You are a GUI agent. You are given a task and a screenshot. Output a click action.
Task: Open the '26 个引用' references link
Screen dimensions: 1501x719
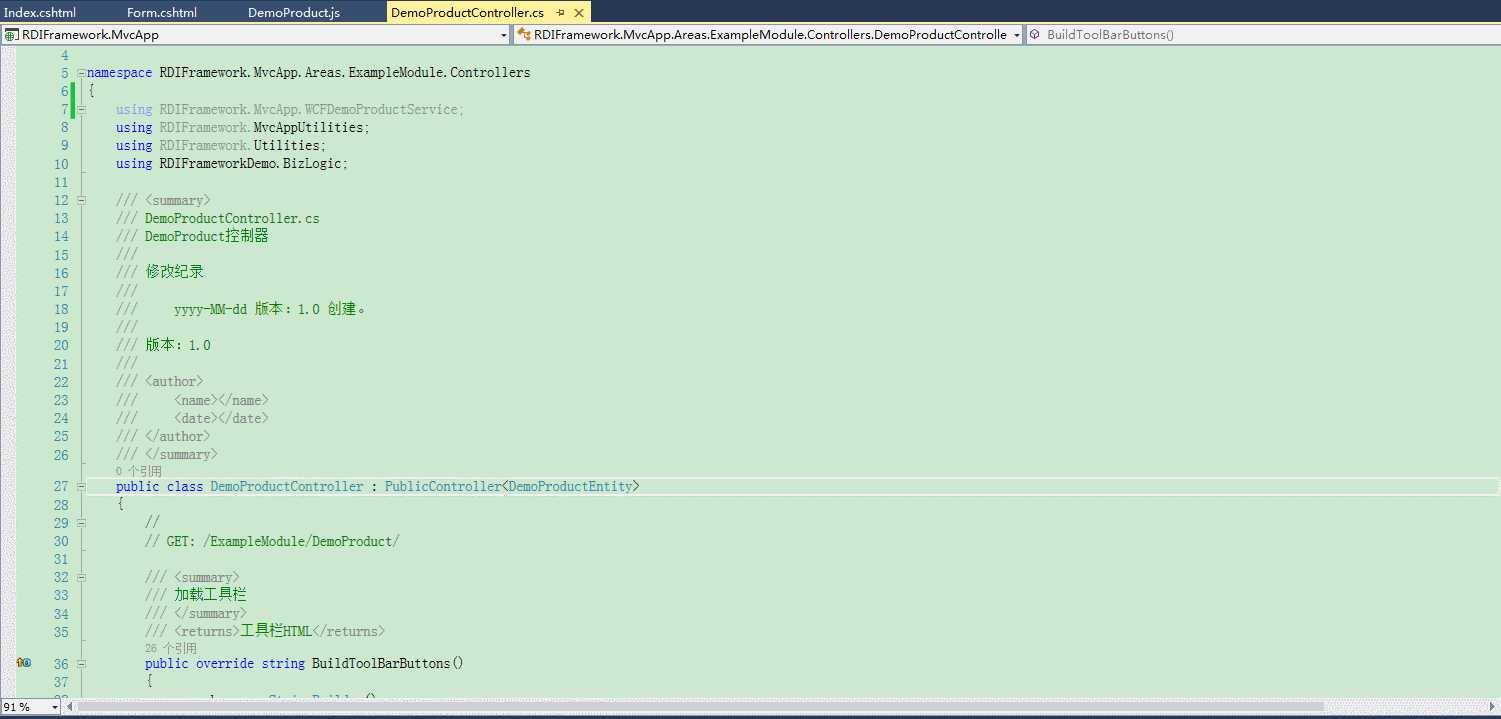click(170, 648)
